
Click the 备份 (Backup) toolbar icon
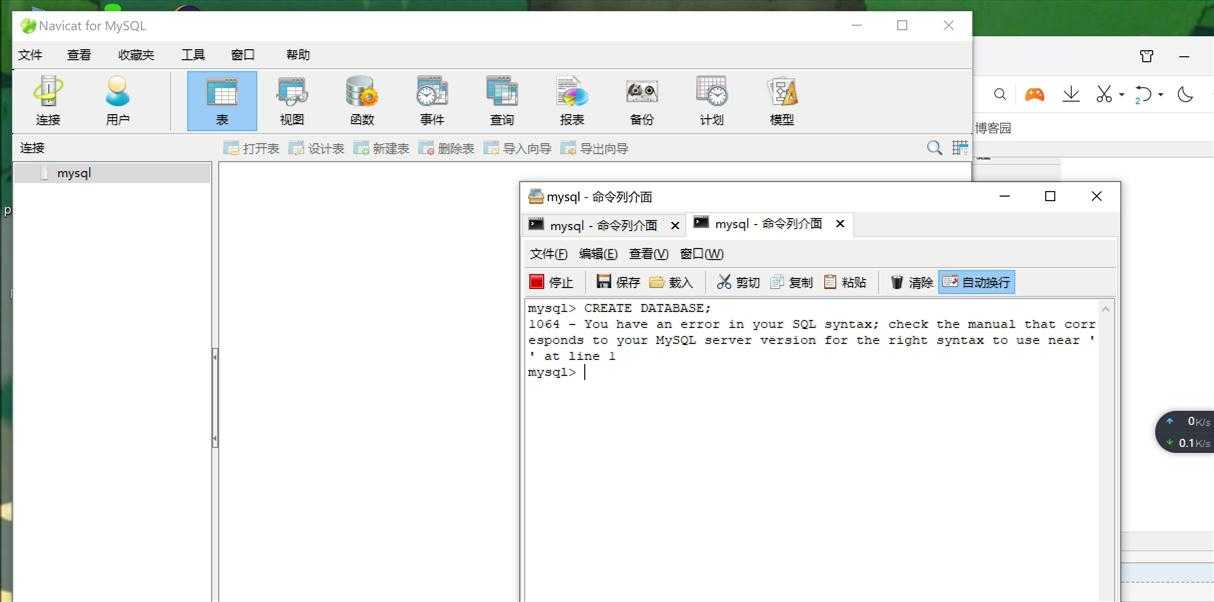point(642,101)
